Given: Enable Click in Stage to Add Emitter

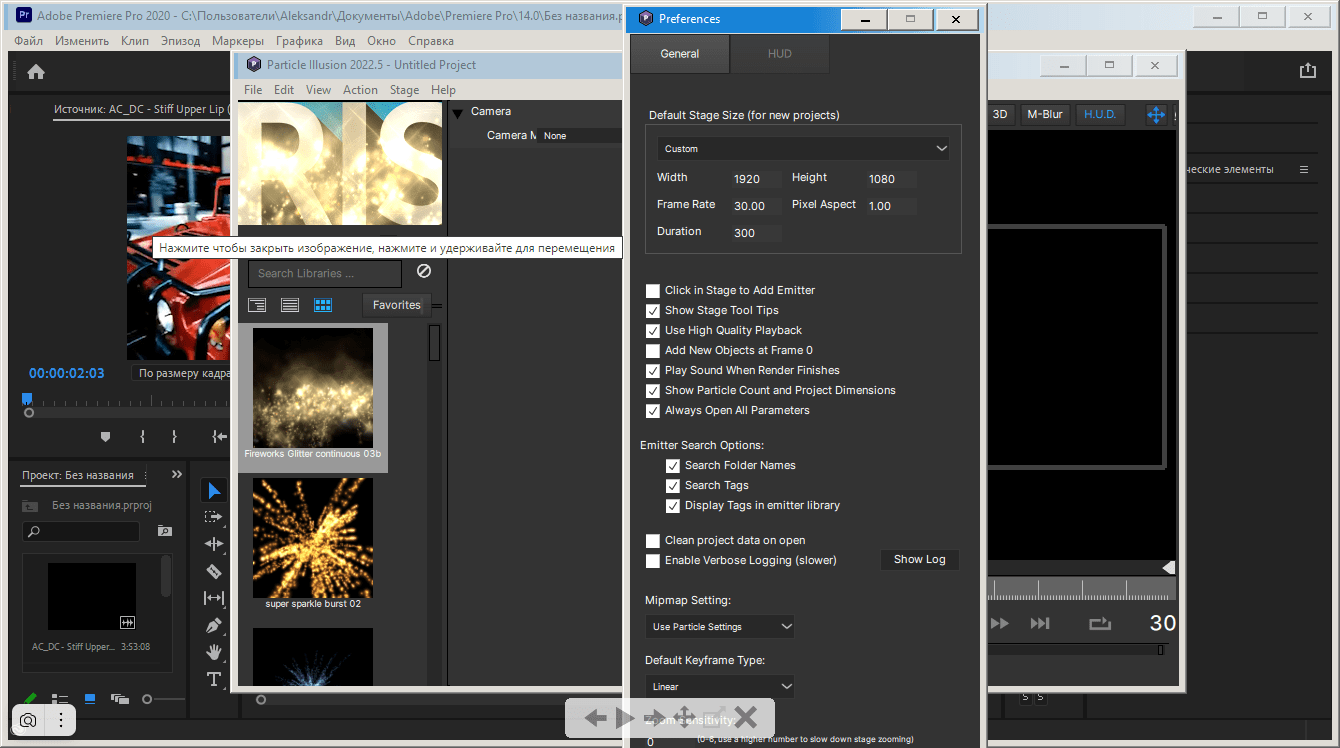Looking at the screenshot, I should [653, 291].
